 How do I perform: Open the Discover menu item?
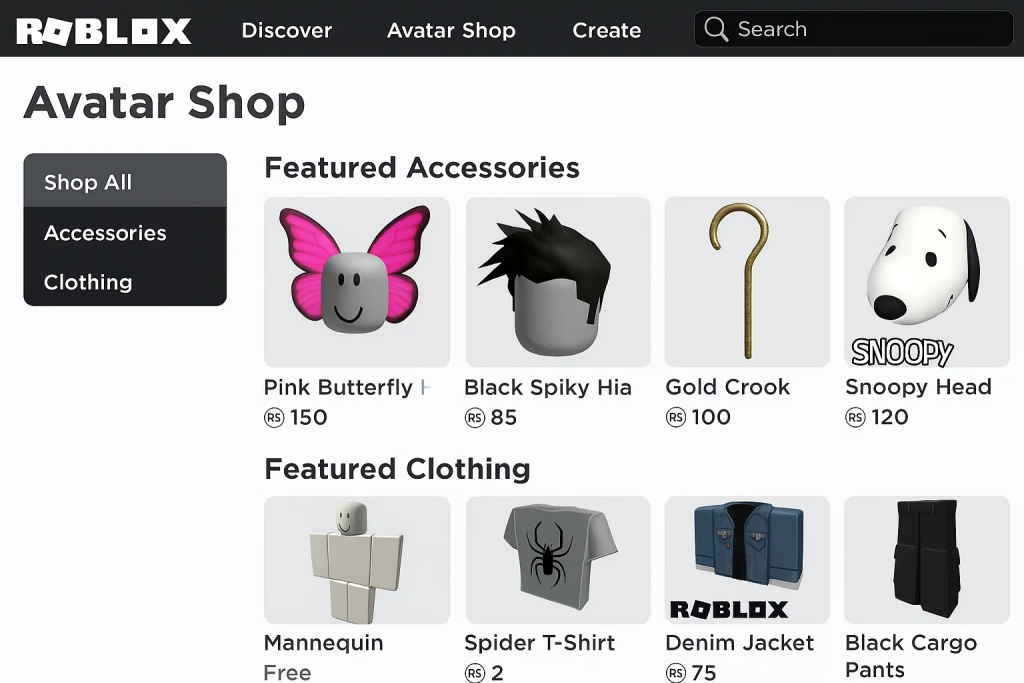point(287,30)
